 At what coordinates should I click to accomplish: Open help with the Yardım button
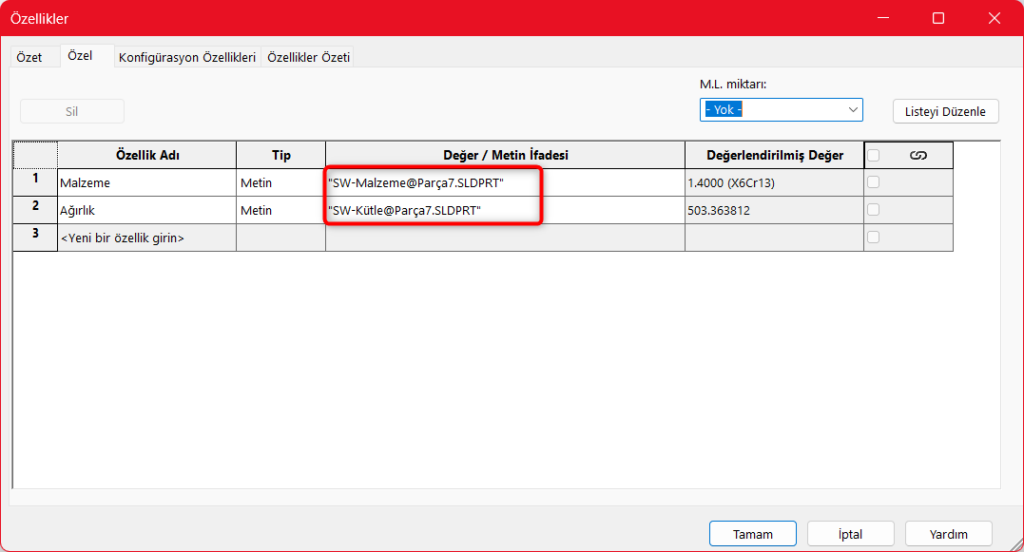(948, 534)
